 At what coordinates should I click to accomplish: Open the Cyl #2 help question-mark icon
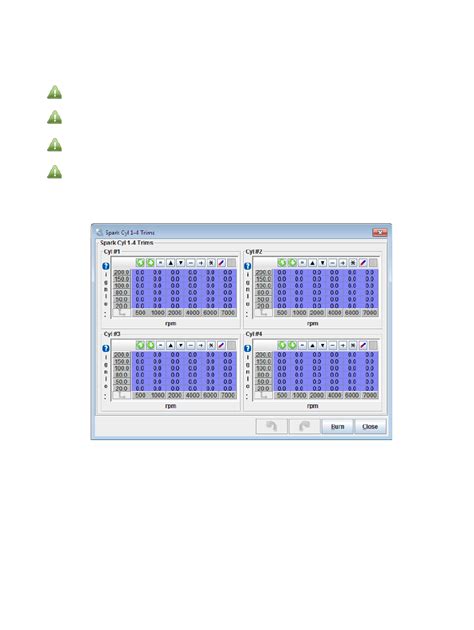point(247,266)
